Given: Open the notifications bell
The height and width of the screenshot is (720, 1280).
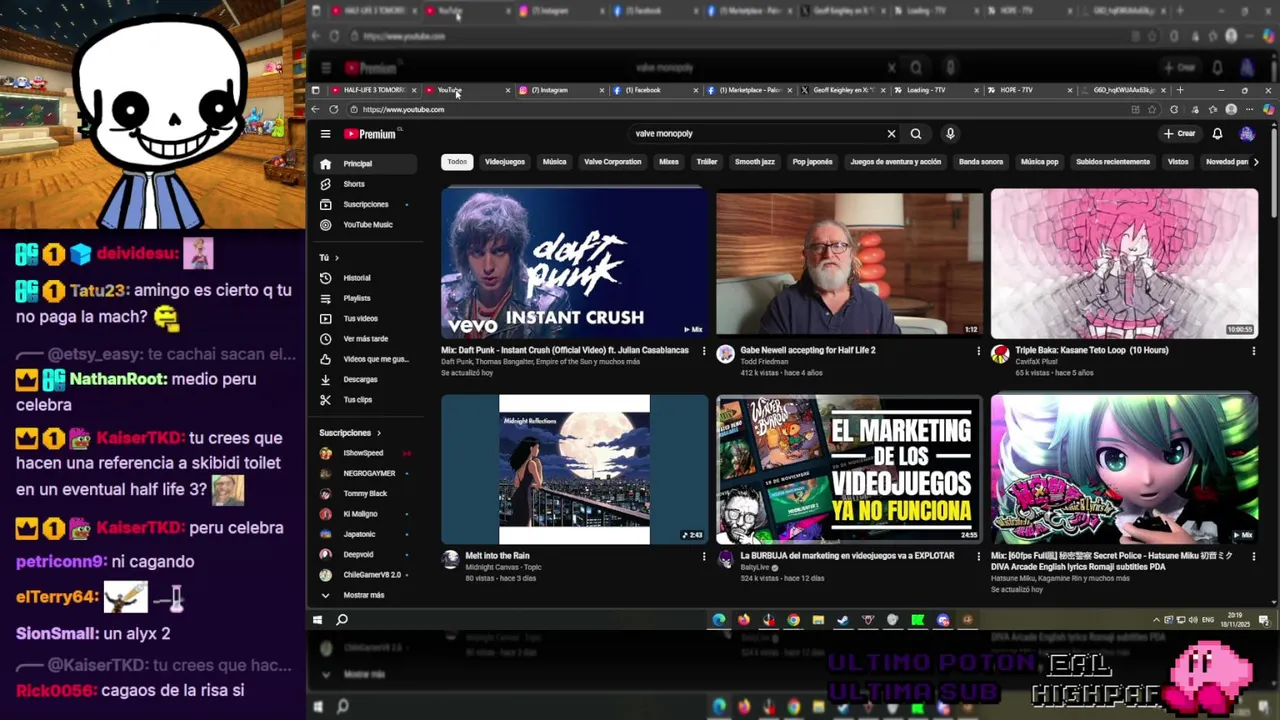Looking at the screenshot, I should point(1217,134).
